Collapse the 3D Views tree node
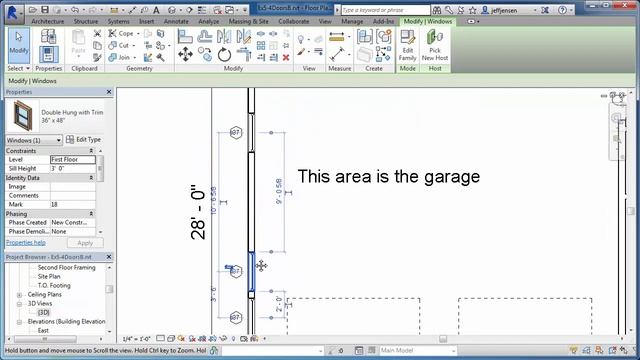The width and height of the screenshot is (640, 360). (x=19, y=304)
